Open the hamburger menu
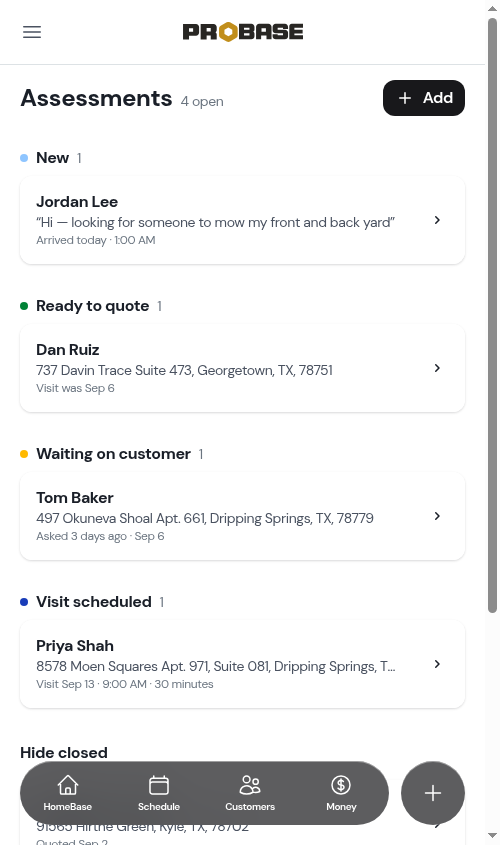This screenshot has width=500, height=845. 32,32
